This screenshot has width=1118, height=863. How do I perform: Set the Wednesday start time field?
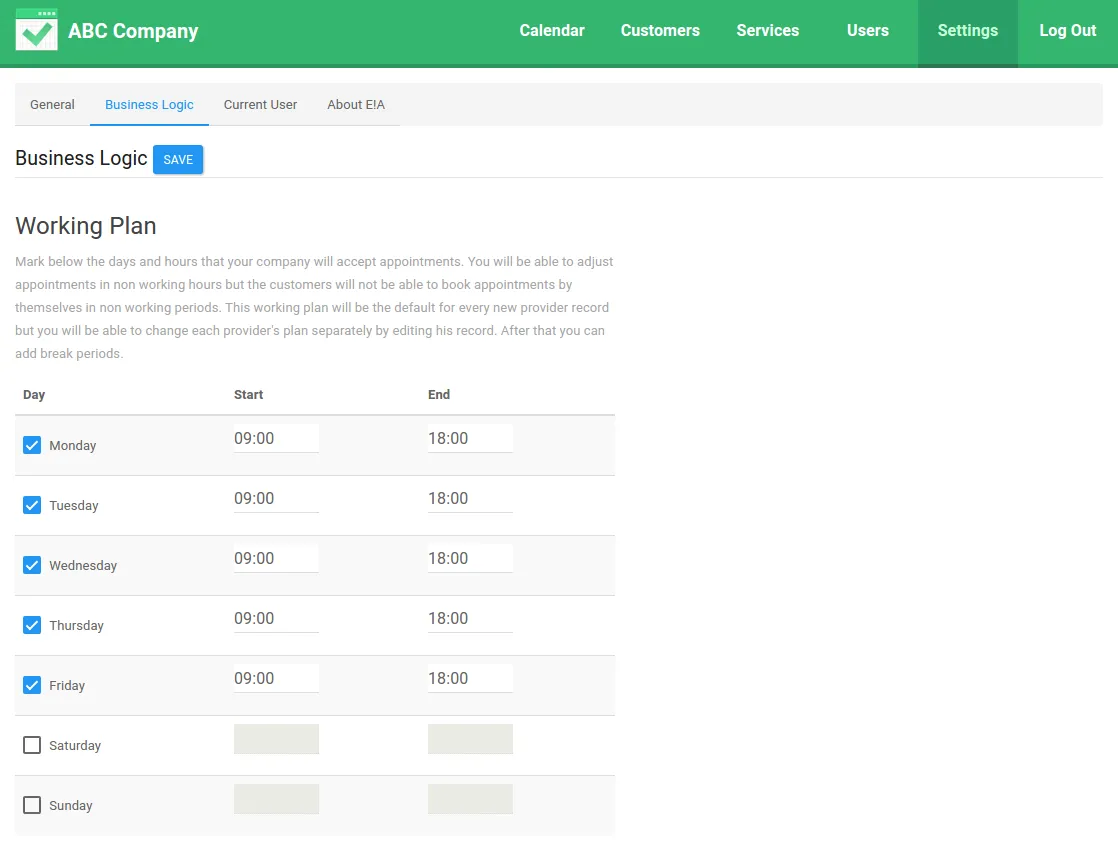276,558
